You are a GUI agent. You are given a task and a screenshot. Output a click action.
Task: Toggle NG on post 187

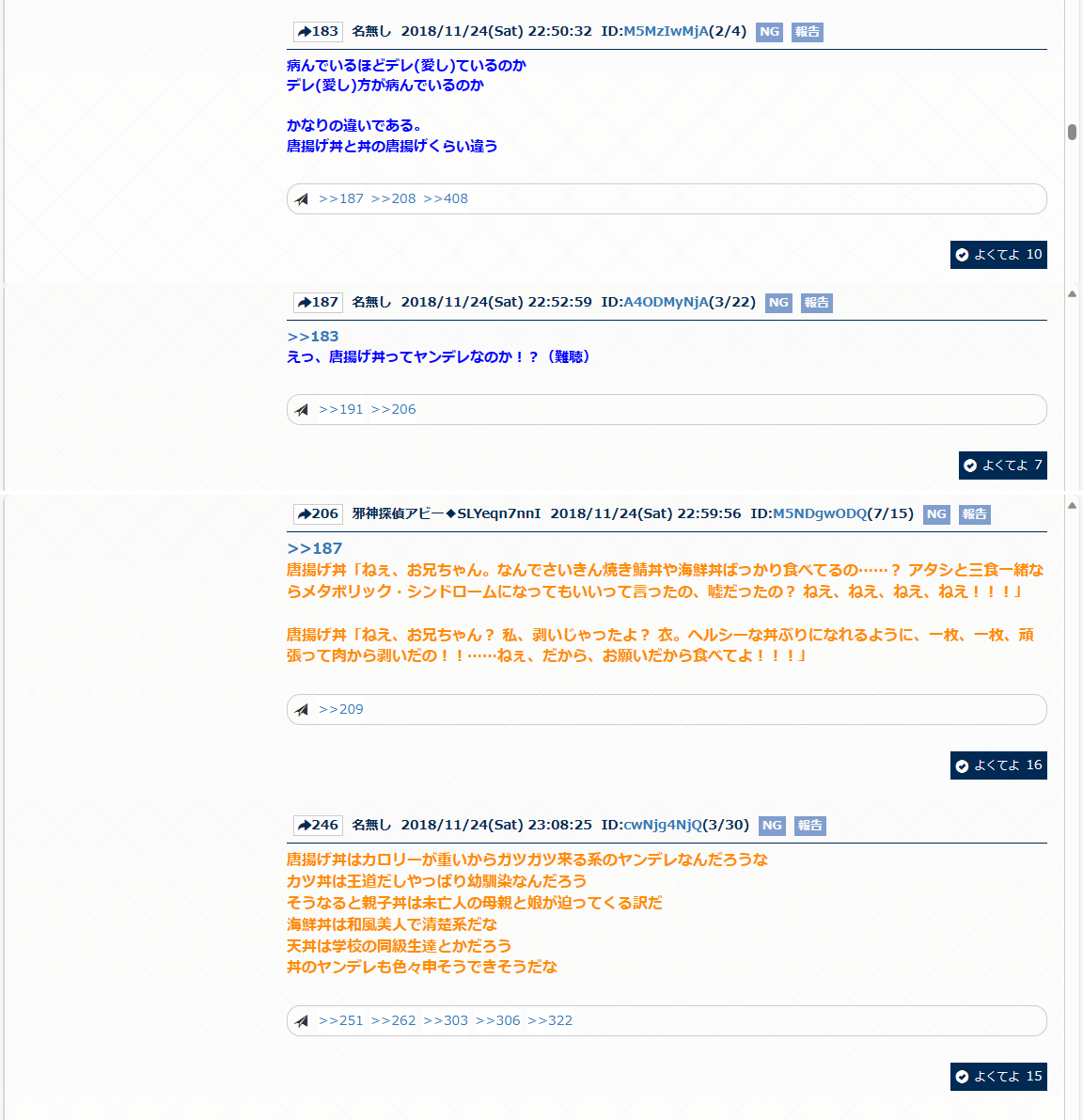[x=778, y=303]
